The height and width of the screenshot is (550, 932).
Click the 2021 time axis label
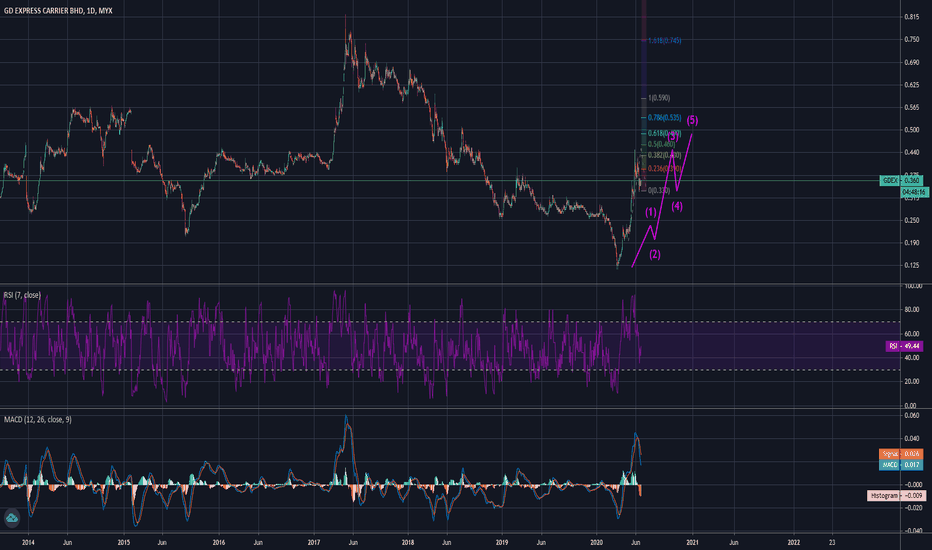692,542
